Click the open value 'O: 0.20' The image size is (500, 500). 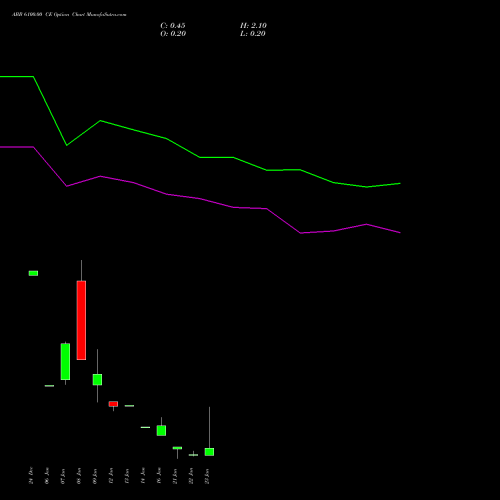pyautogui.click(x=173, y=34)
